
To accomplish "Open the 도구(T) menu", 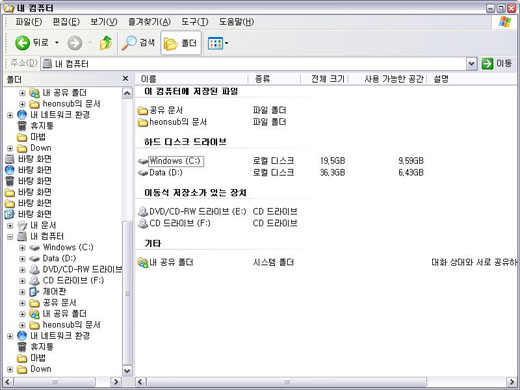I will [195, 22].
